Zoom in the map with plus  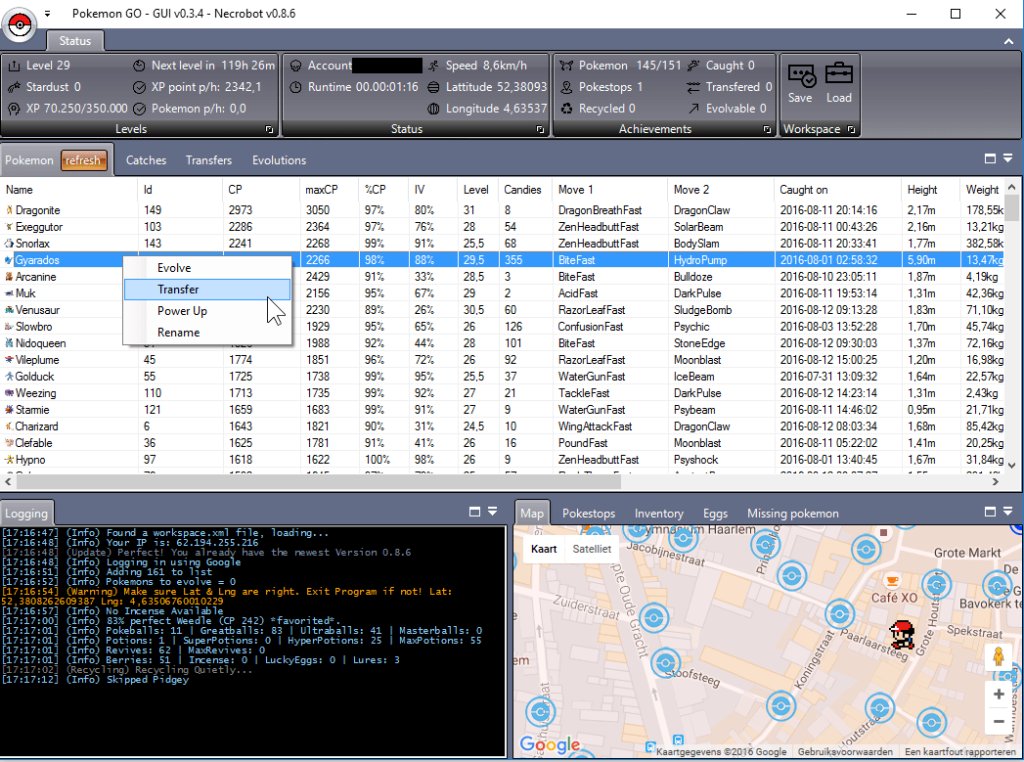pyautogui.click(x=999, y=694)
